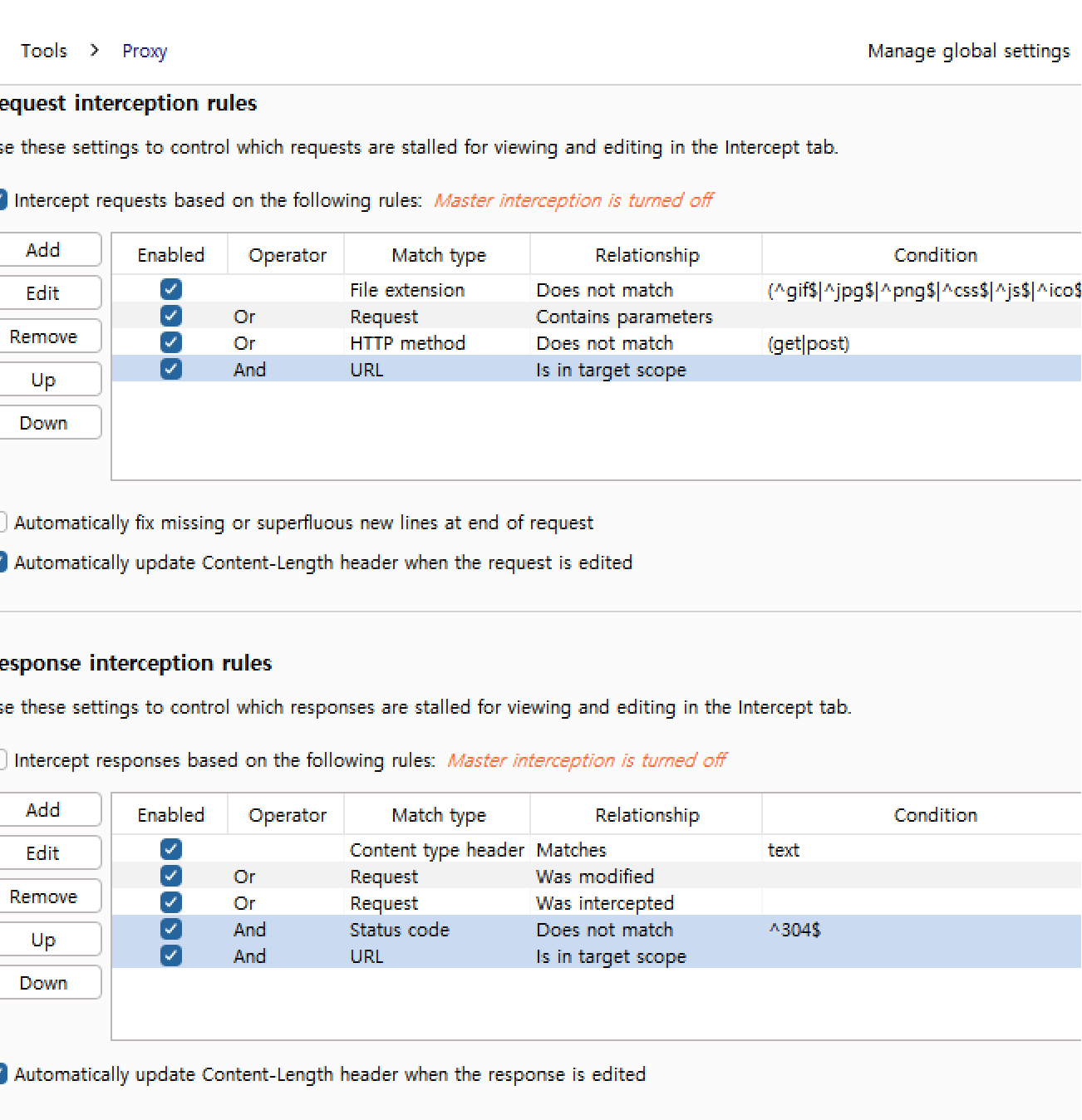Select the gif/jpg/png regex condition cell

click(x=922, y=290)
